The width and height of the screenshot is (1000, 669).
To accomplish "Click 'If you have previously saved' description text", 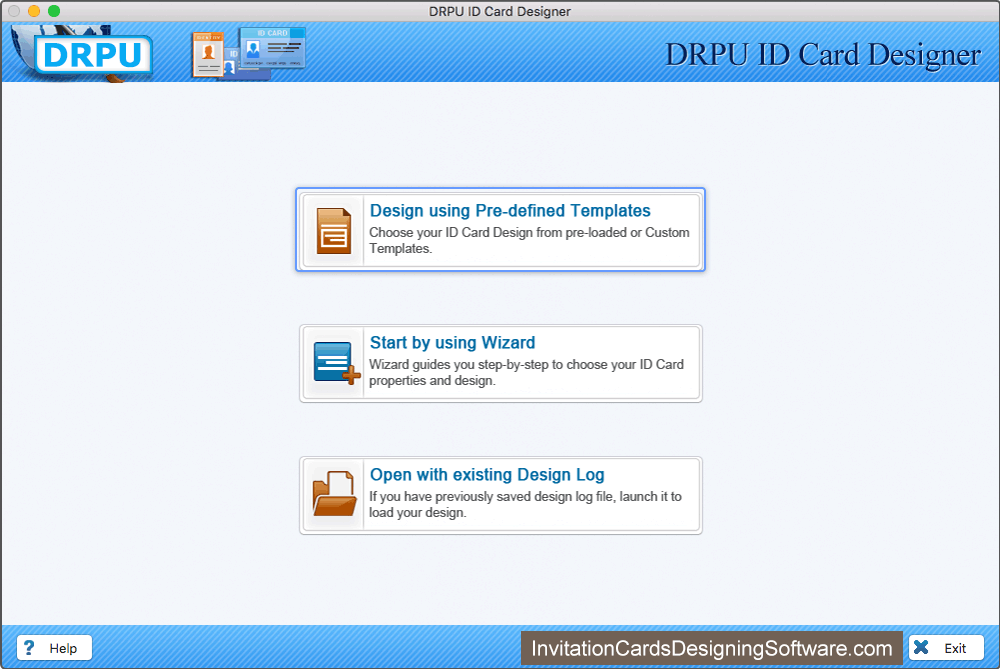I will (x=526, y=504).
